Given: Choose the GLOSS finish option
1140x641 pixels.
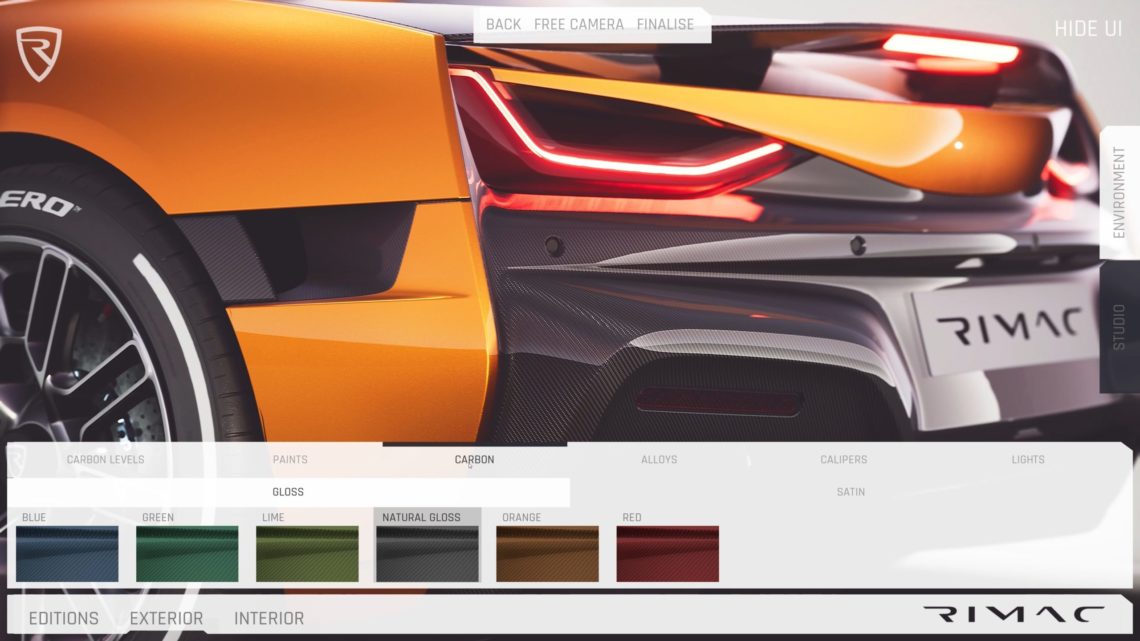Looking at the screenshot, I should click(288, 492).
